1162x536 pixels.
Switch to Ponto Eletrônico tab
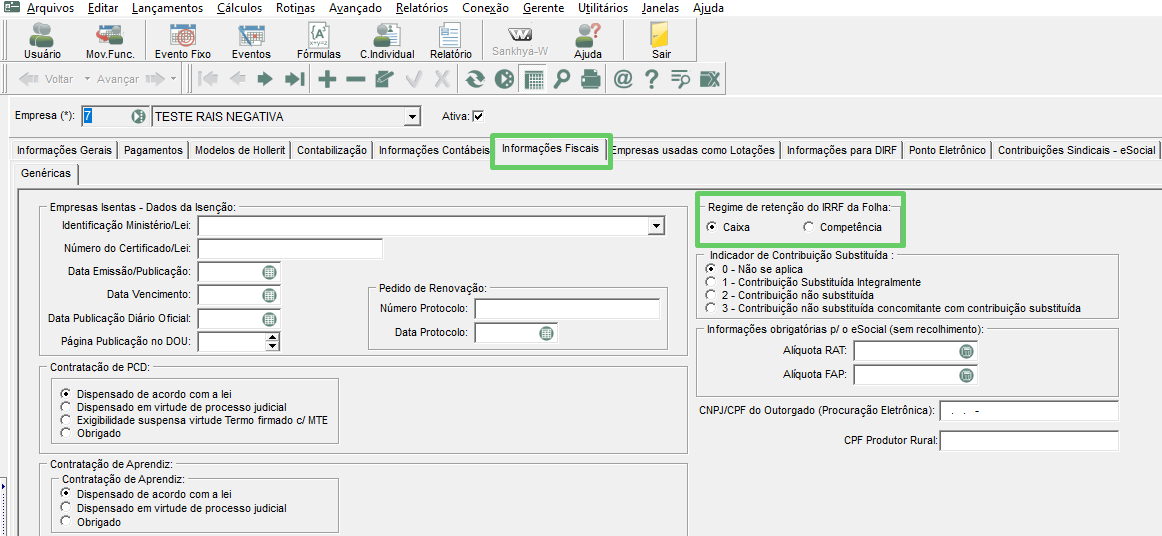tap(947, 150)
